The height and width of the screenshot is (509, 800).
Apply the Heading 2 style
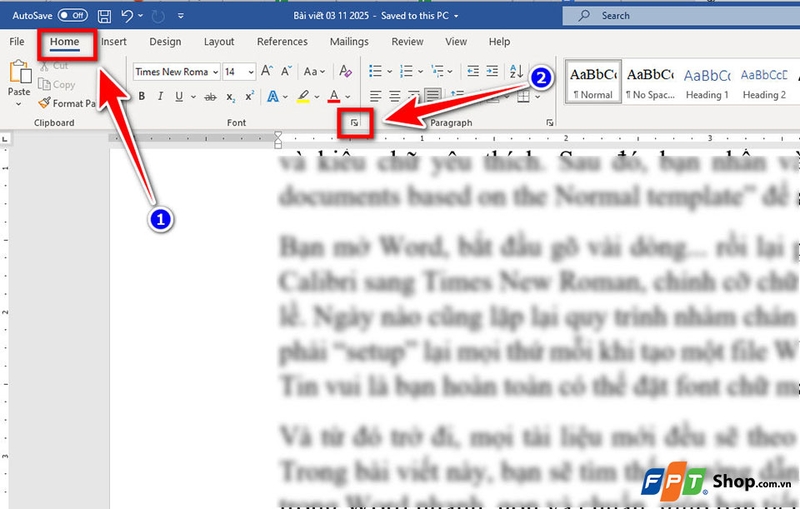point(764,82)
